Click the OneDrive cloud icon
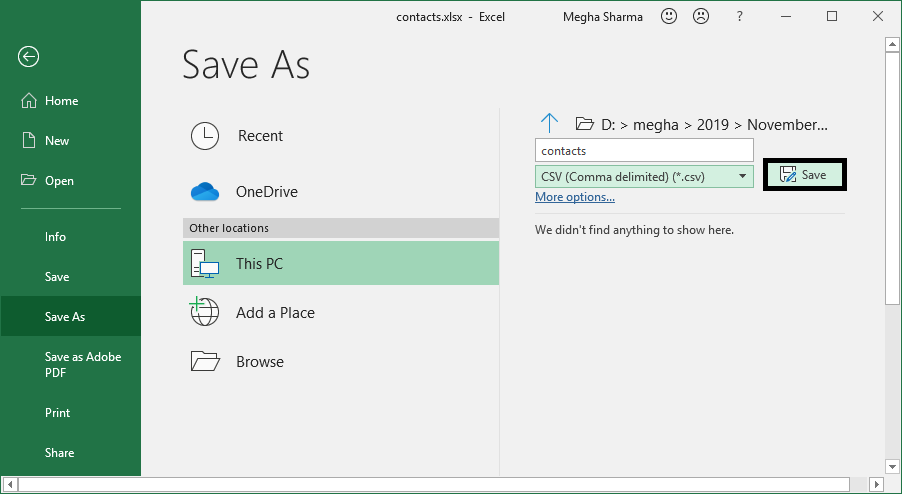902x494 pixels. pyautogui.click(x=205, y=192)
